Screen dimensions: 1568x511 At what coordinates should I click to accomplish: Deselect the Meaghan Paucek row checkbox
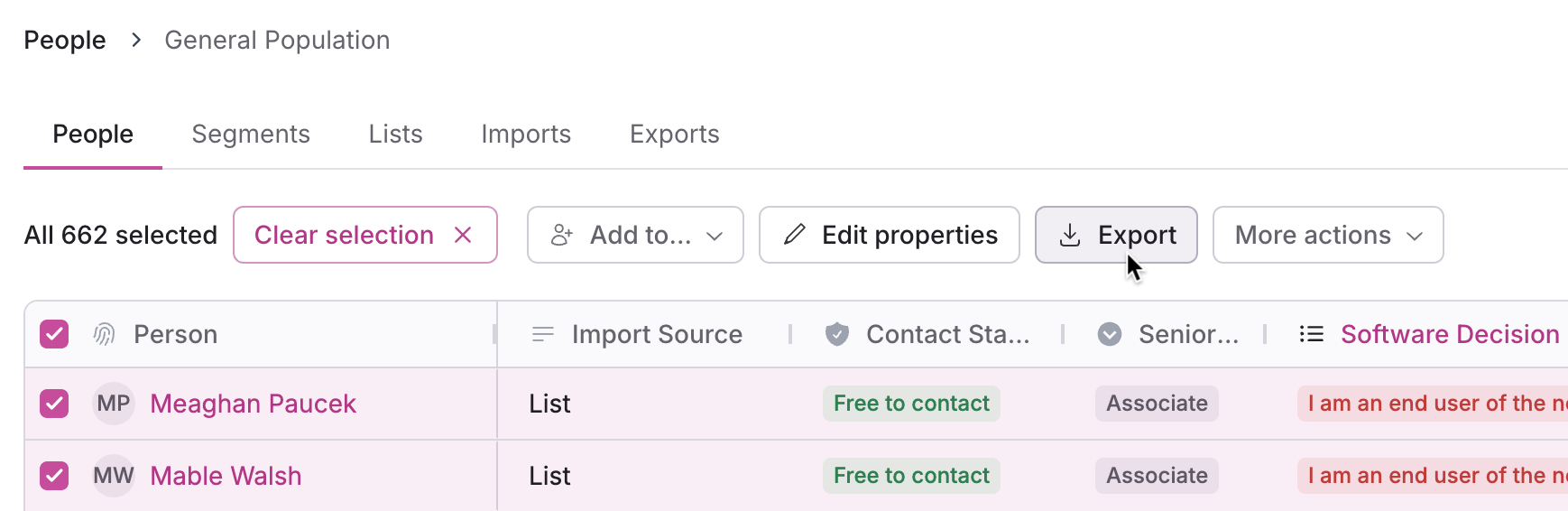pyautogui.click(x=54, y=404)
